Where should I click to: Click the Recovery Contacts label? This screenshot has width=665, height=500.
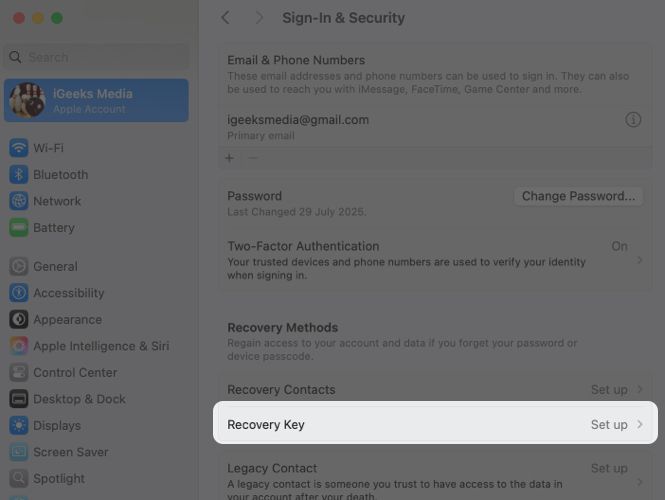pyautogui.click(x=281, y=390)
